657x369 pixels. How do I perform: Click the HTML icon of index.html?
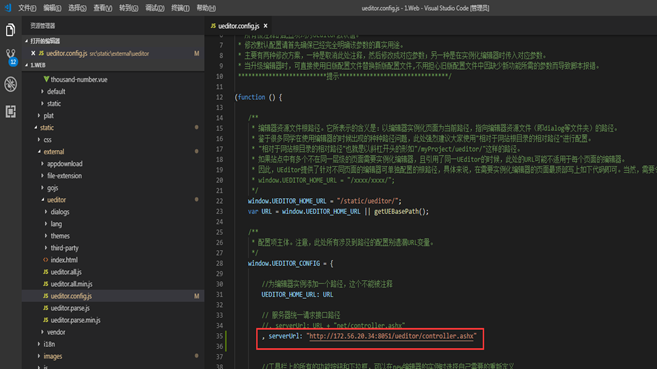point(45,260)
